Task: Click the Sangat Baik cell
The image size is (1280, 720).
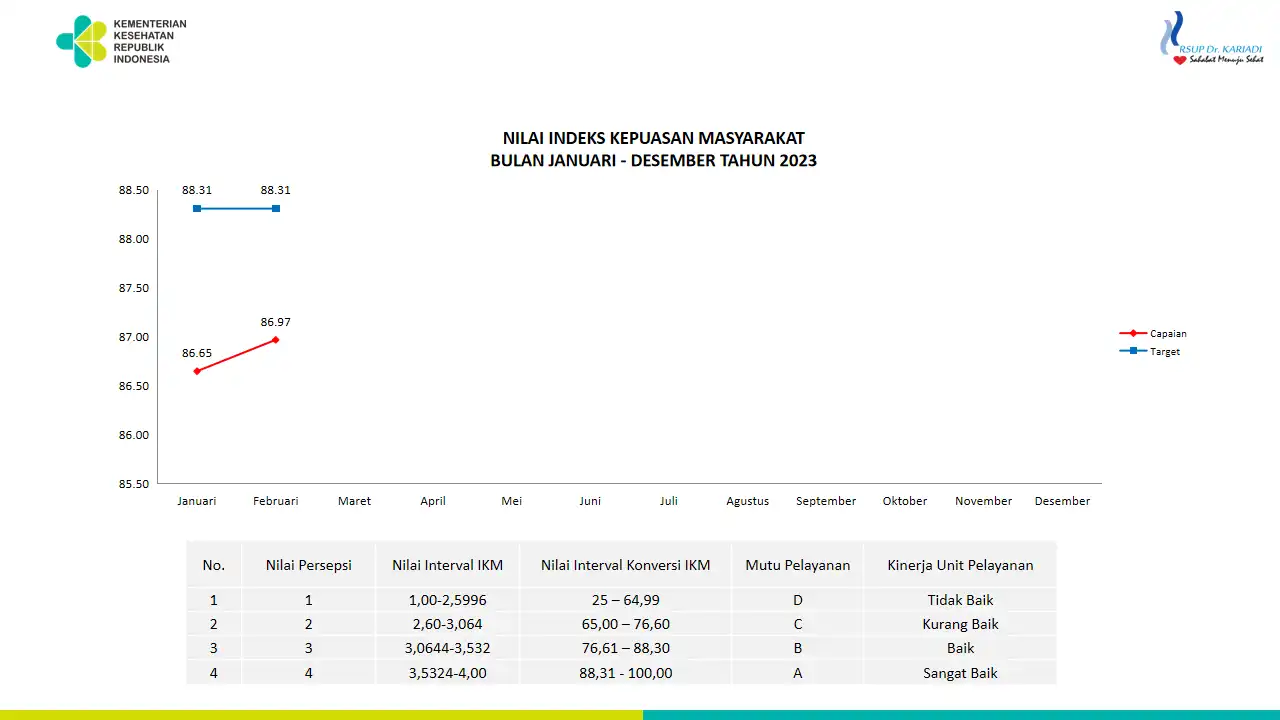Action: tap(960, 673)
